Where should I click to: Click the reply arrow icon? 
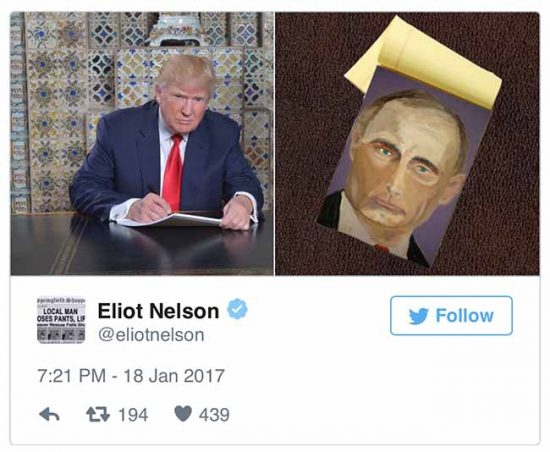pyautogui.click(x=49, y=414)
